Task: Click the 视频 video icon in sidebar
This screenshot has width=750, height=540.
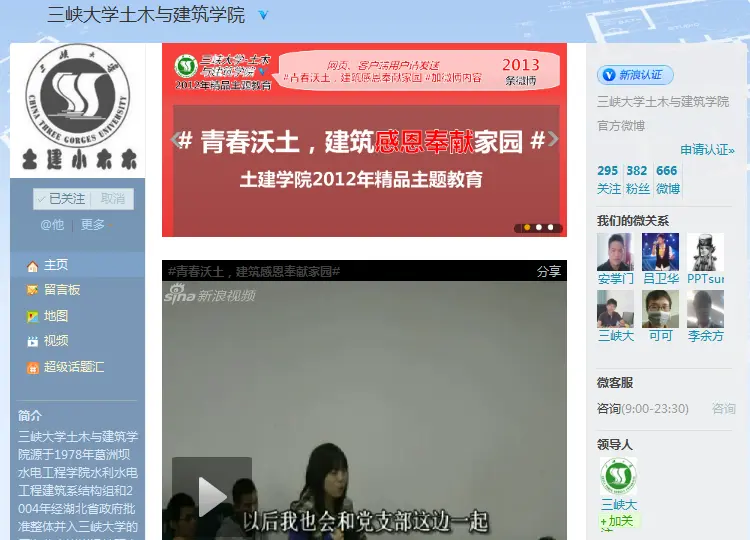Action: [x=33, y=341]
